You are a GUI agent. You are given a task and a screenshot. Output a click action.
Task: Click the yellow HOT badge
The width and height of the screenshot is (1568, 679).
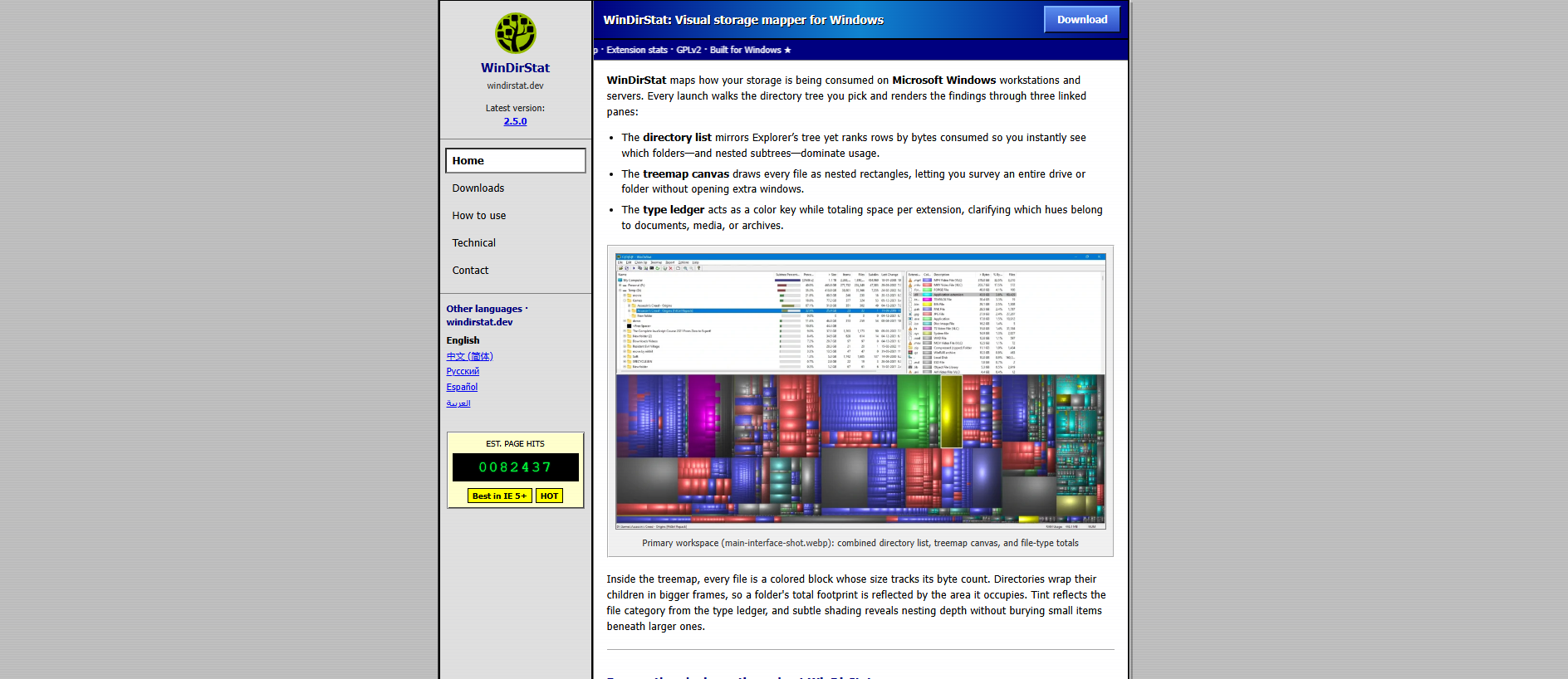[x=549, y=496]
